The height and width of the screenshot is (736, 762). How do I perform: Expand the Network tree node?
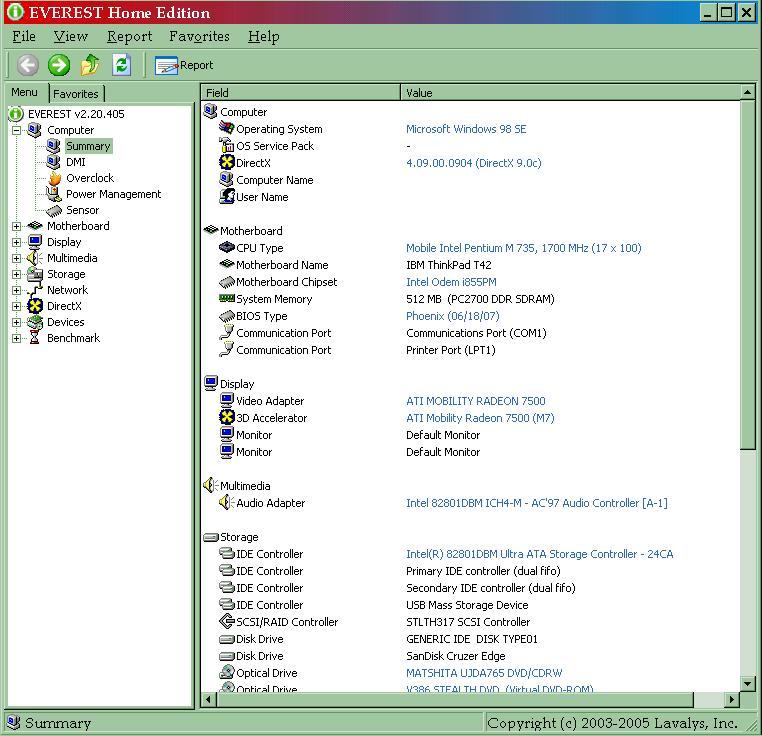click(x=17, y=290)
